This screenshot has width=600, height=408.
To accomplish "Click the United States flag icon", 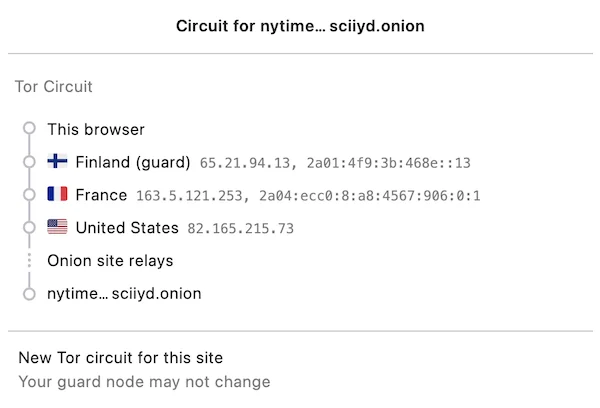I will [57, 227].
